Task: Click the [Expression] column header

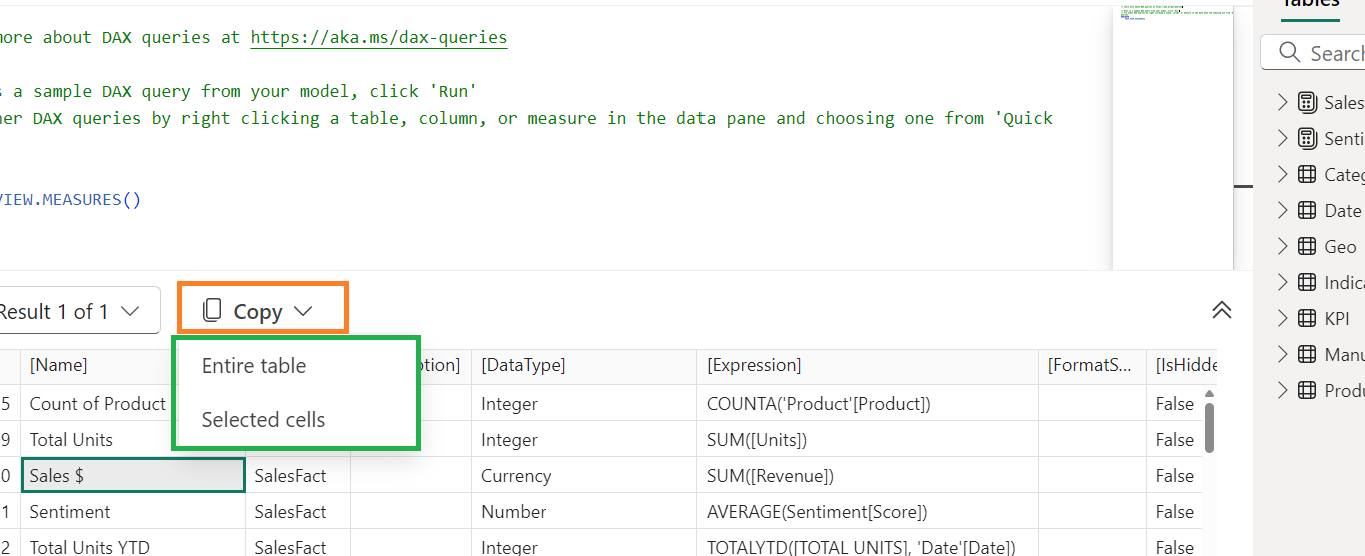Action: (x=754, y=366)
